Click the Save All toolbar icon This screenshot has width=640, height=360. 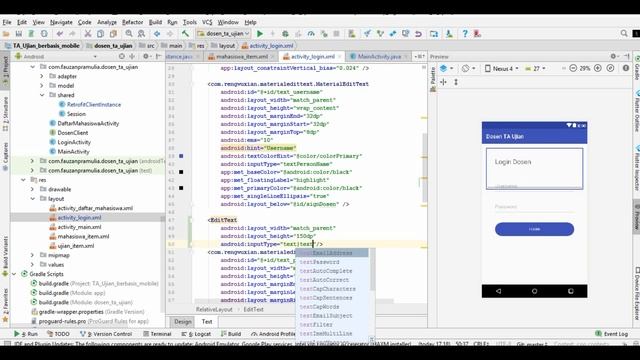[x=19, y=34]
